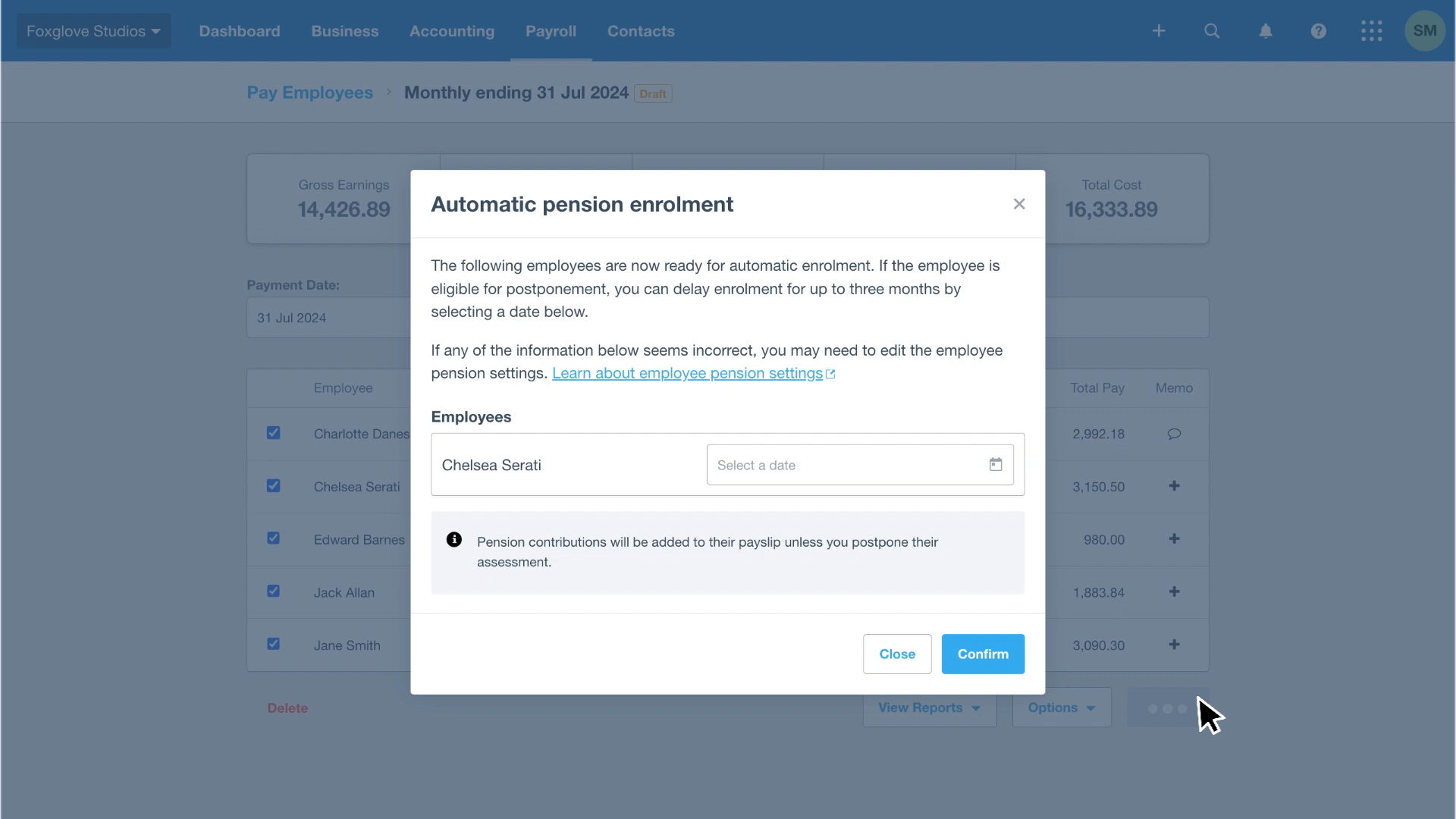Open the Options dropdown

1061,708
